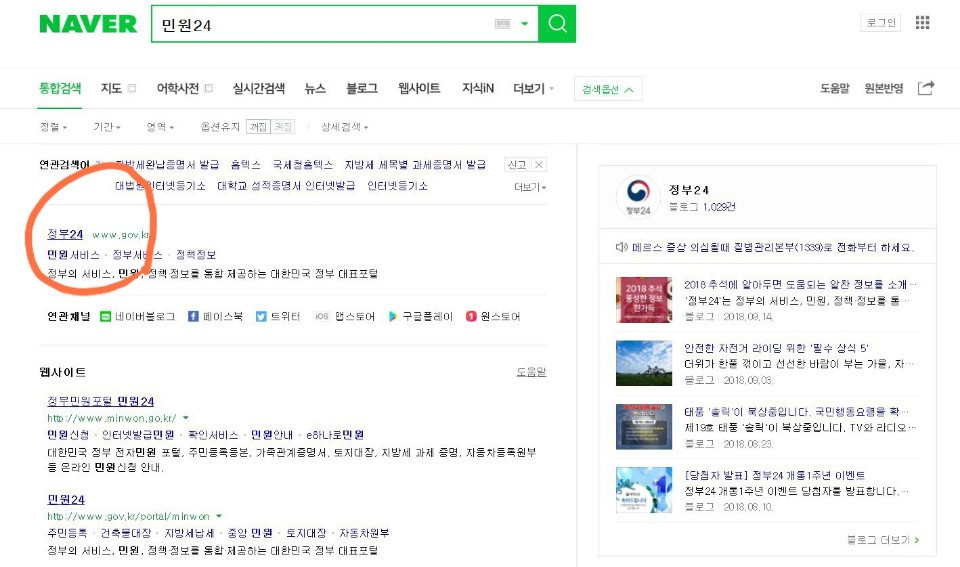Expand the 더보기 tab menu
The height and width of the screenshot is (567, 960).
[533, 88]
